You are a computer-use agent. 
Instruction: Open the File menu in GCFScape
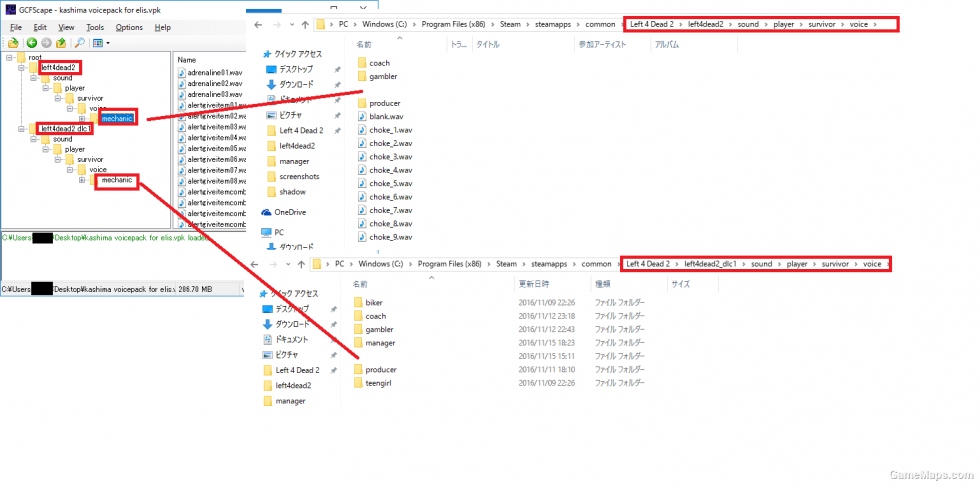point(16,28)
